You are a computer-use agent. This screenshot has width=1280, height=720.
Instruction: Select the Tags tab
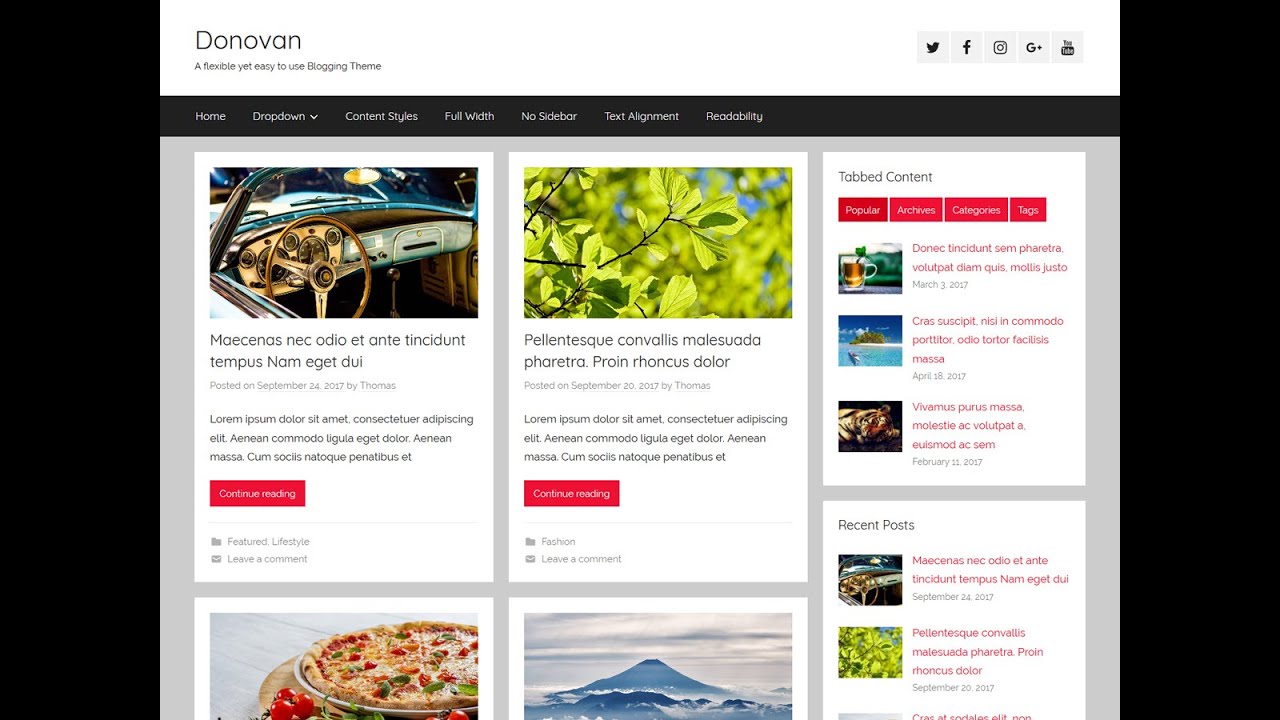tap(1028, 210)
